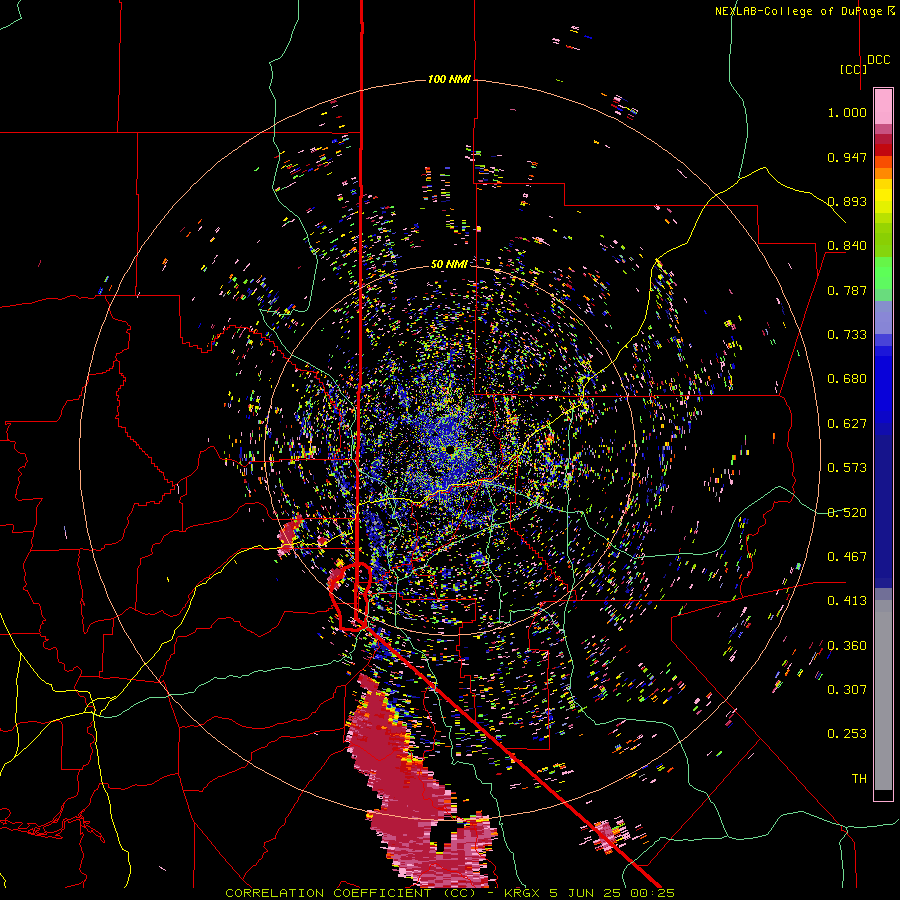
Task: Click the 0.413 colorbar value
Action: pos(847,601)
